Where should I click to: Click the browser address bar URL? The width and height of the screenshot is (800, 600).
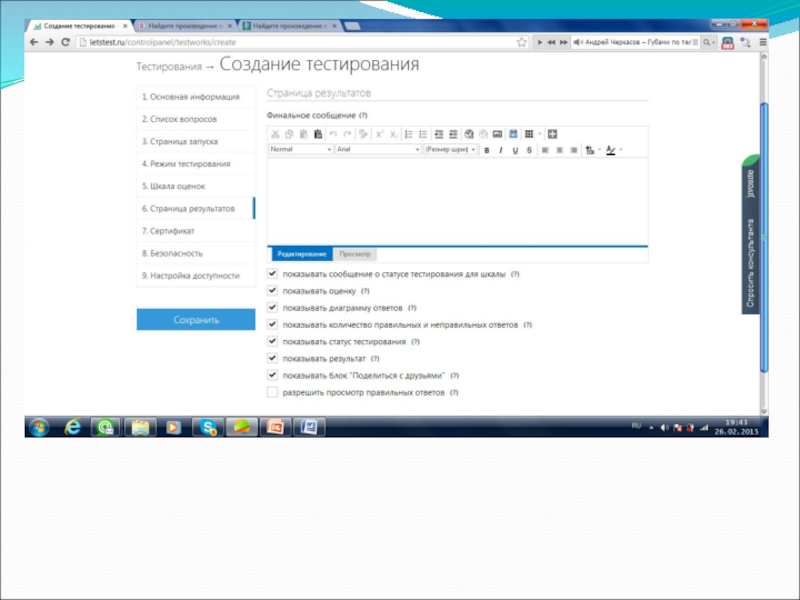[162, 42]
